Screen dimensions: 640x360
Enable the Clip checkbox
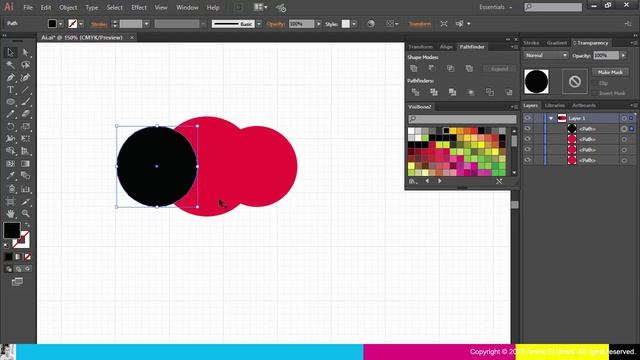[595, 83]
